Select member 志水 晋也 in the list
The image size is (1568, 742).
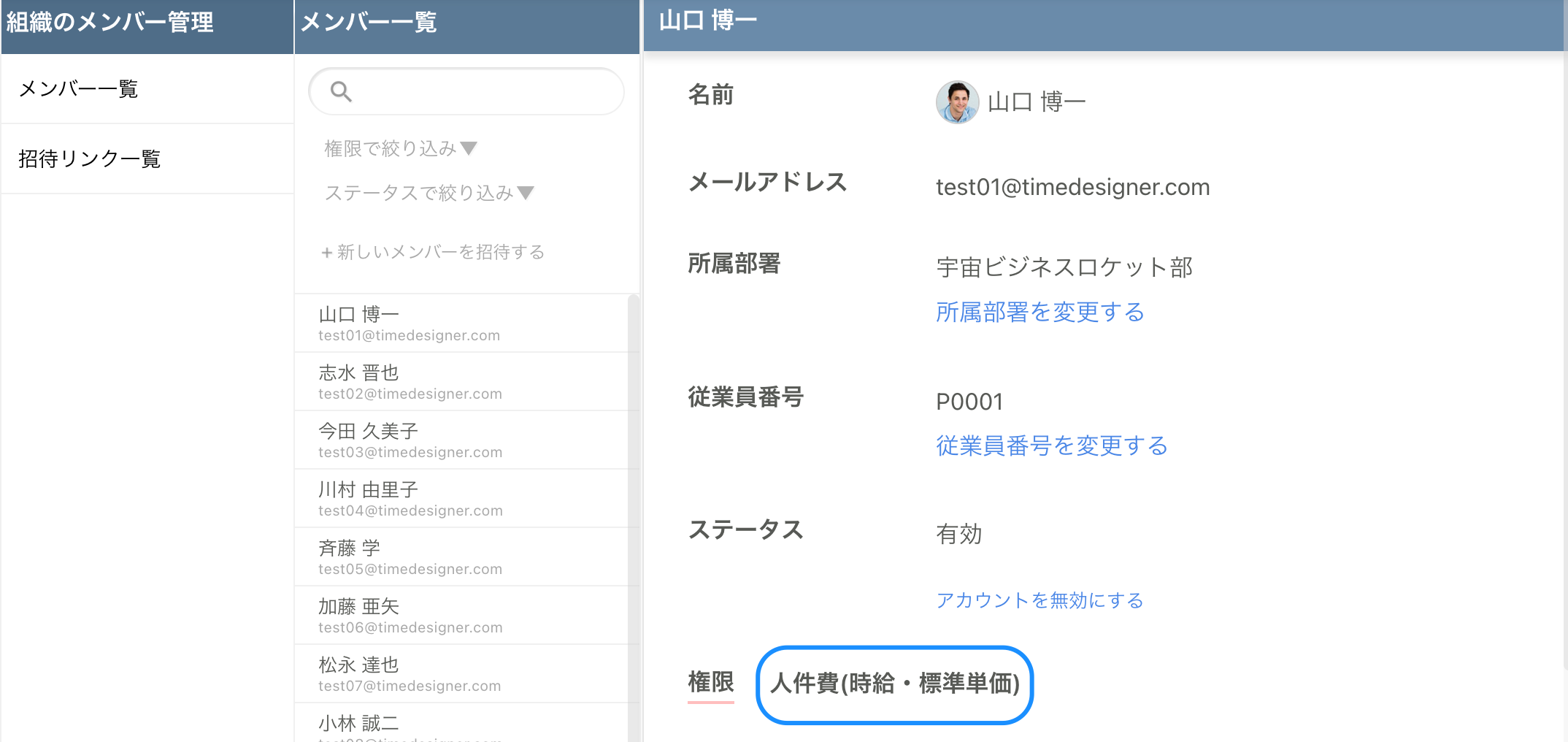(x=461, y=382)
